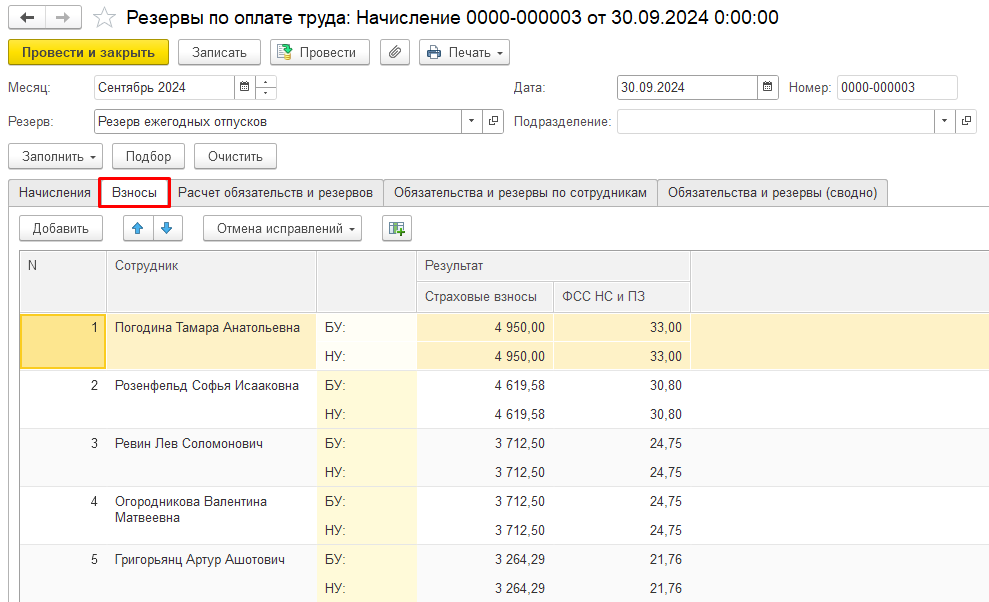Move row down with blue arrow

point(166,228)
